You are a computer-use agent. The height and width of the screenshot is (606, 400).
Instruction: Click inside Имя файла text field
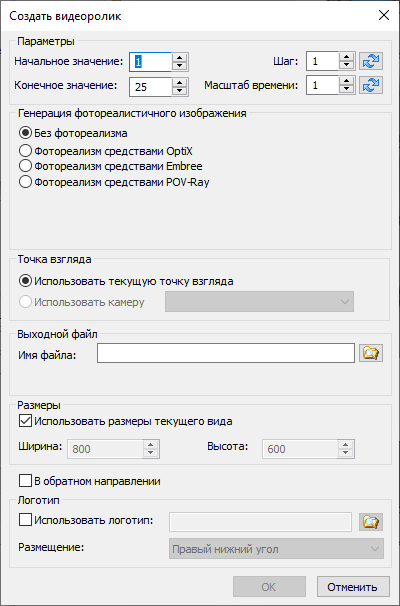226,353
